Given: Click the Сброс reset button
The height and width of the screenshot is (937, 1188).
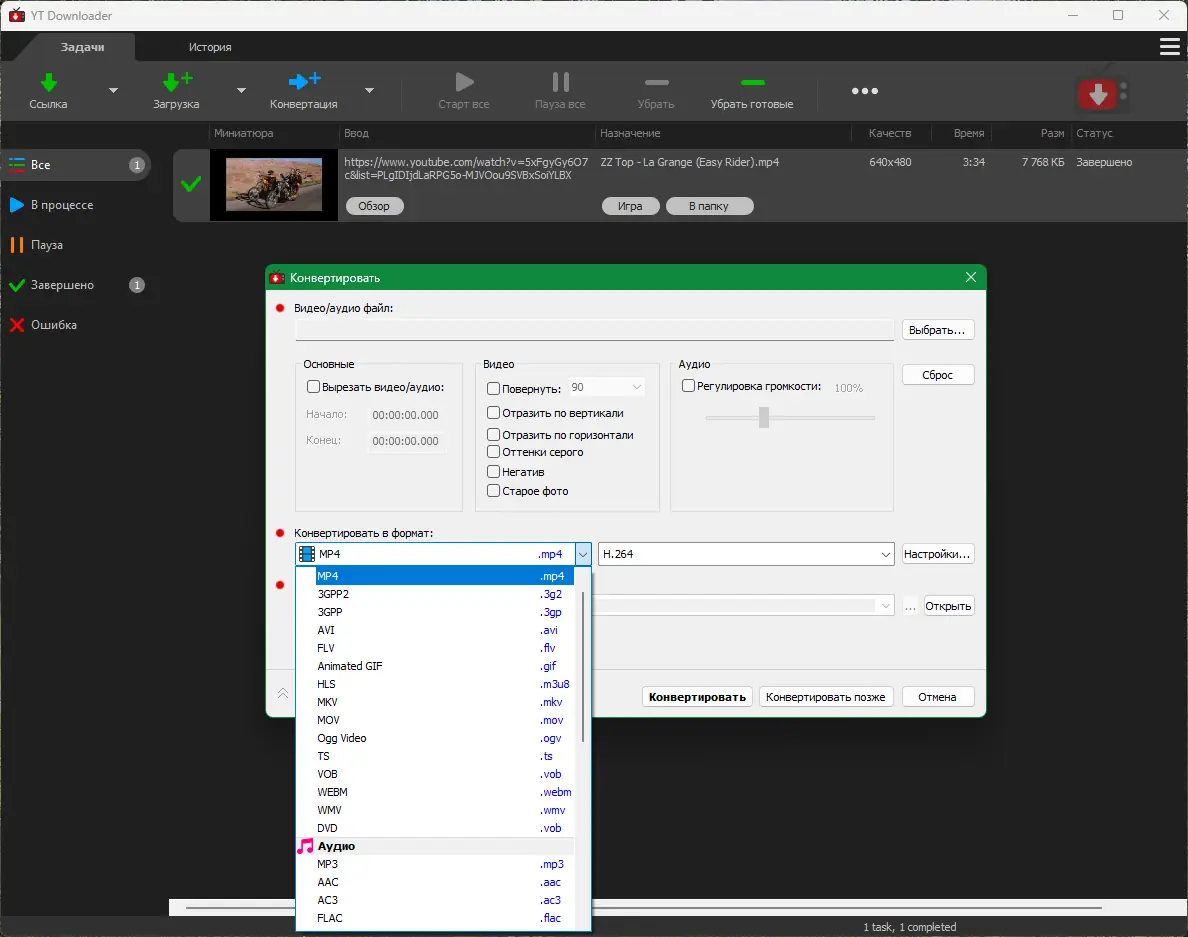Looking at the screenshot, I should (937, 374).
